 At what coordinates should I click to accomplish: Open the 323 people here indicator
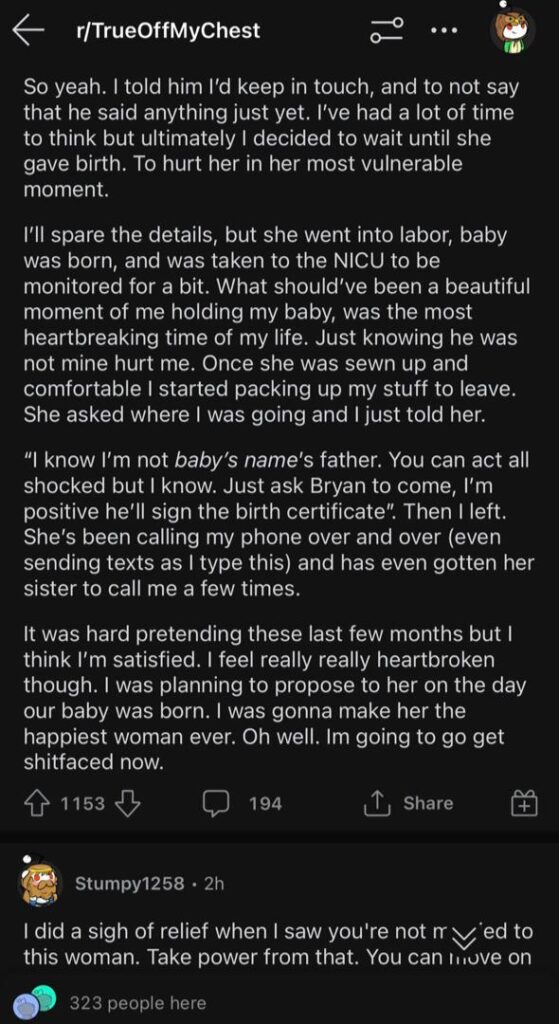click(x=137, y=1003)
